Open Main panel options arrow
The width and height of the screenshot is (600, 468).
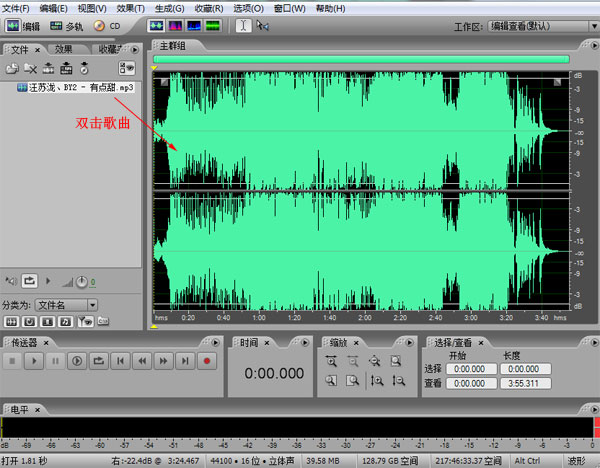(594, 46)
